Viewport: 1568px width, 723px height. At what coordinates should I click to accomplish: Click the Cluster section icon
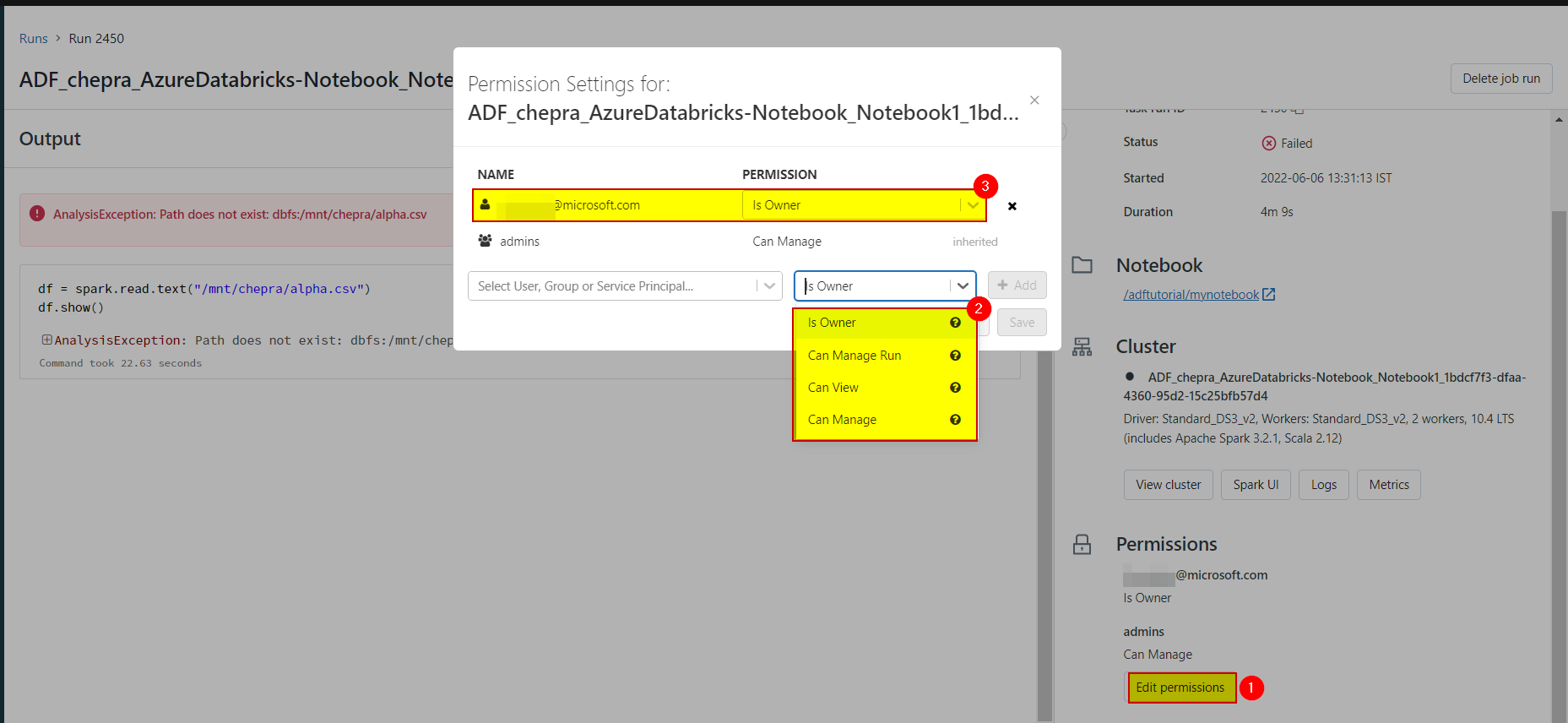(x=1082, y=347)
